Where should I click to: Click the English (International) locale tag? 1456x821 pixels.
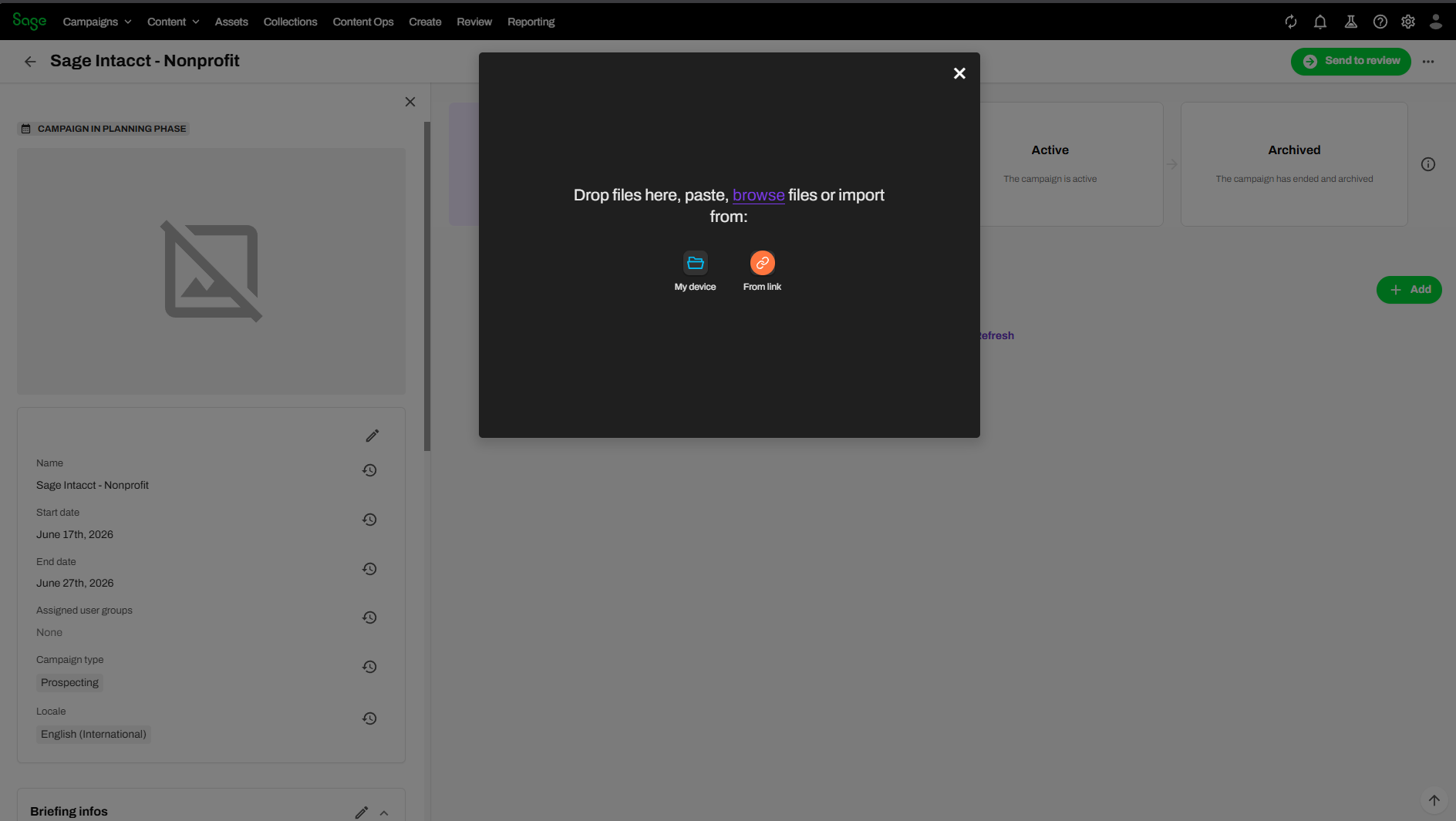point(93,734)
